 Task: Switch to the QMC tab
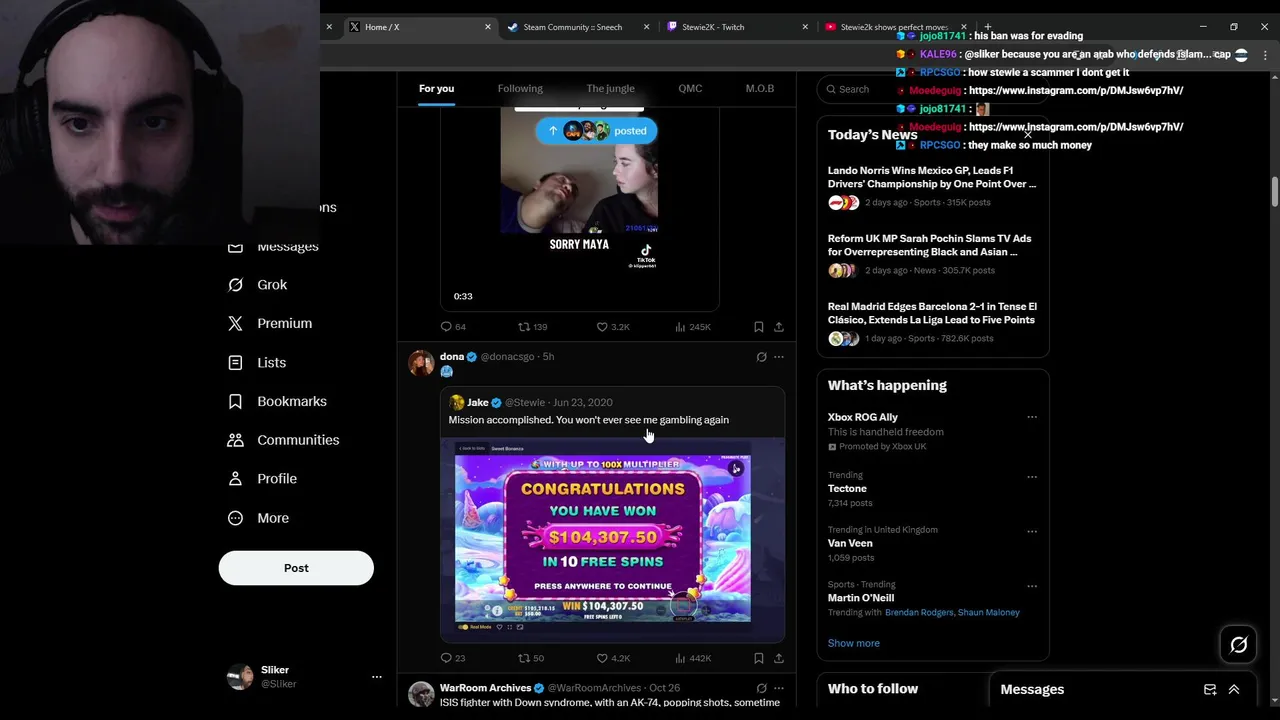(x=690, y=88)
